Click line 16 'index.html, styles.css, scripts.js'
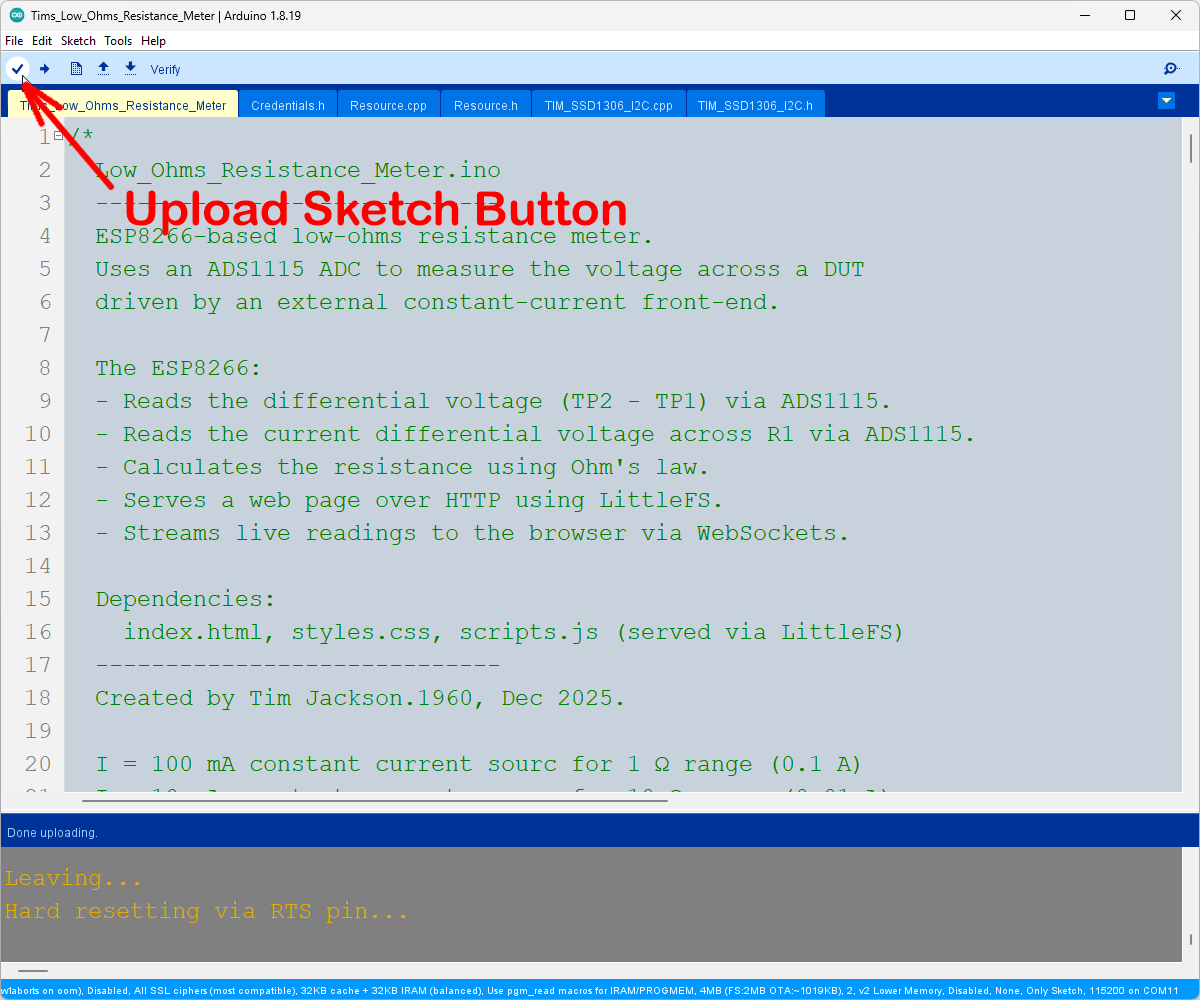The image size is (1200, 1000). (361, 632)
